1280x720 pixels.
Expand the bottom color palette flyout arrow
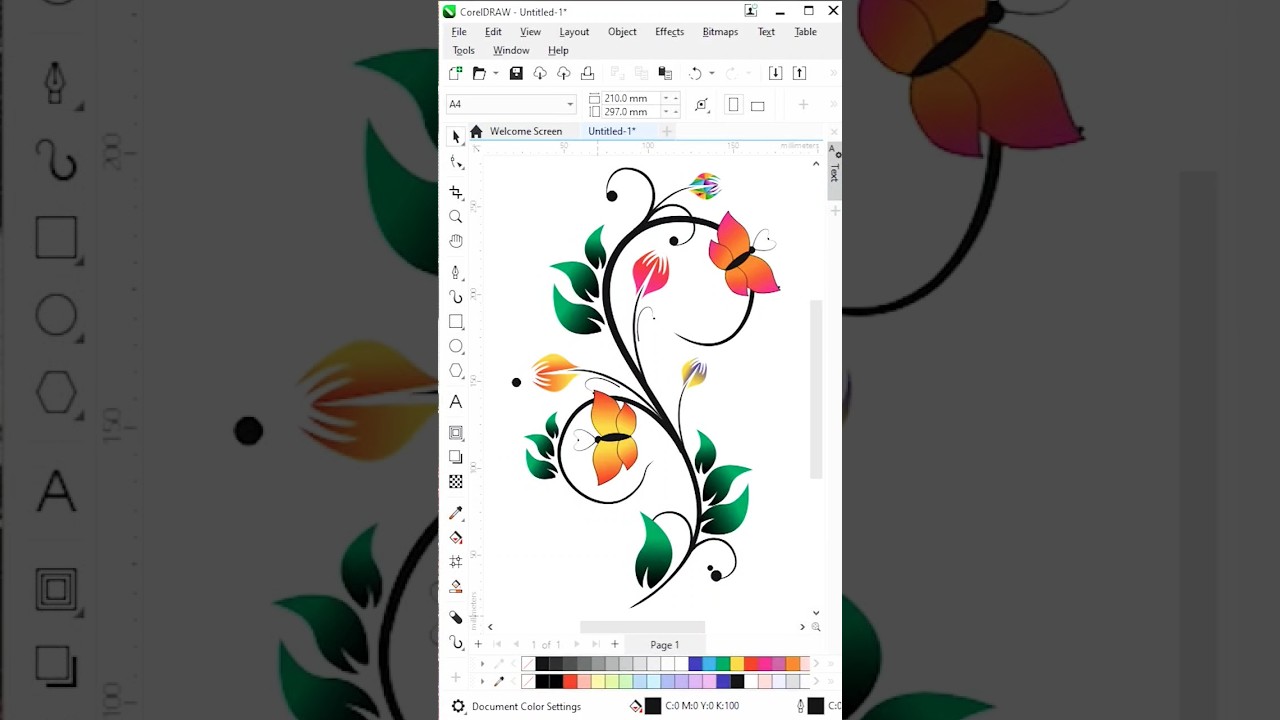tap(482, 681)
